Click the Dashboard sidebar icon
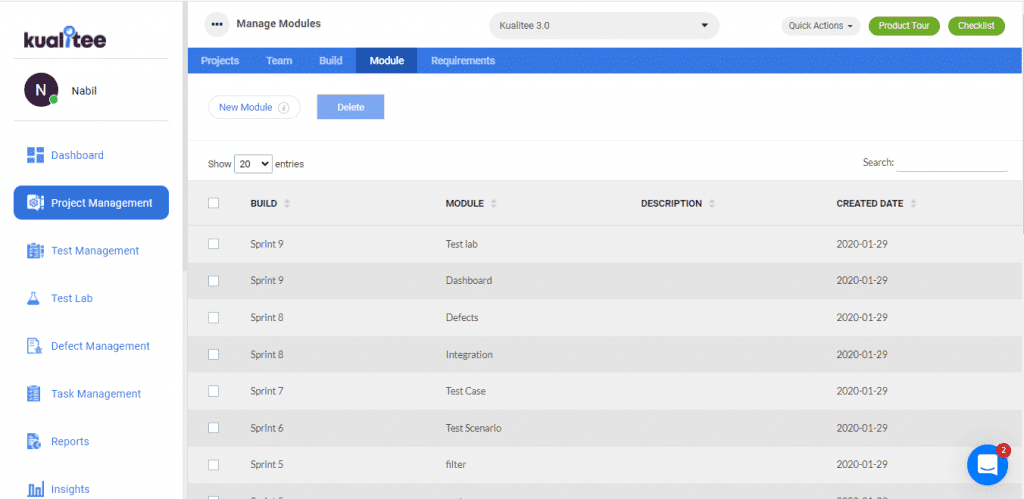Screen dimensions: 1024x499 tap(35, 155)
